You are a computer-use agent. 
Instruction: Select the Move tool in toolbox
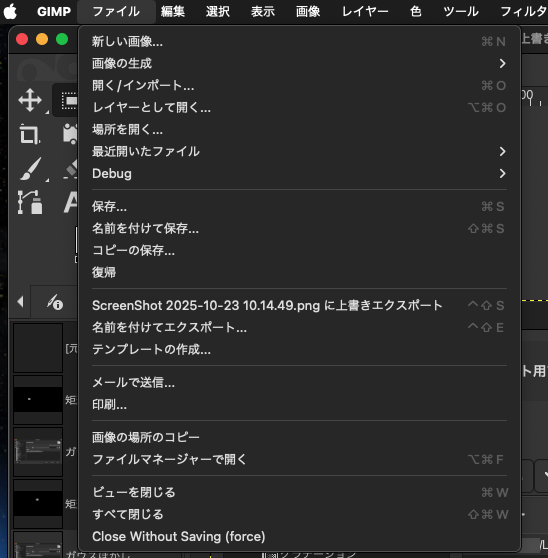click(x=30, y=100)
